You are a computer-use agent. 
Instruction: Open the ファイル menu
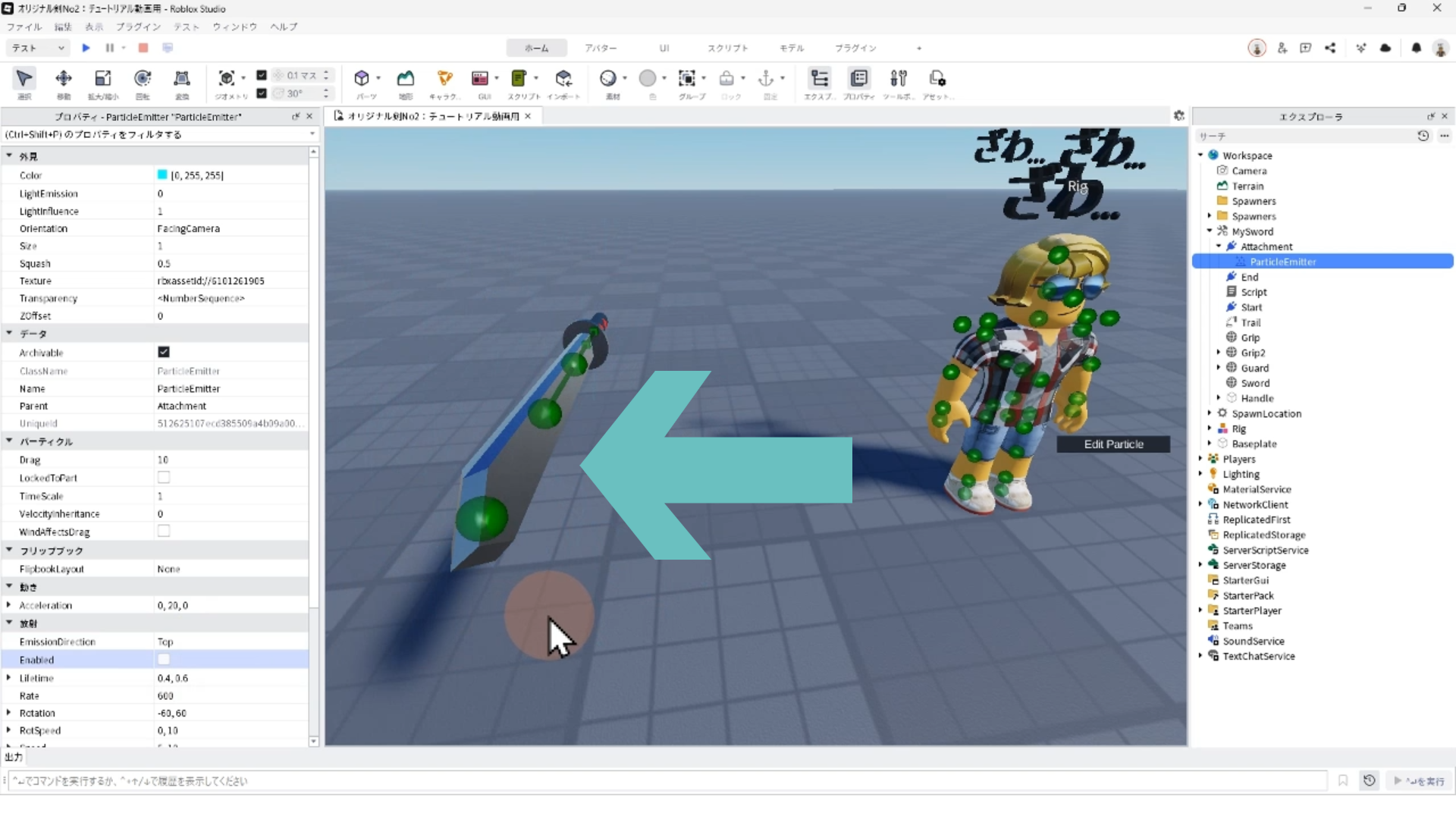[x=24, y=27]
